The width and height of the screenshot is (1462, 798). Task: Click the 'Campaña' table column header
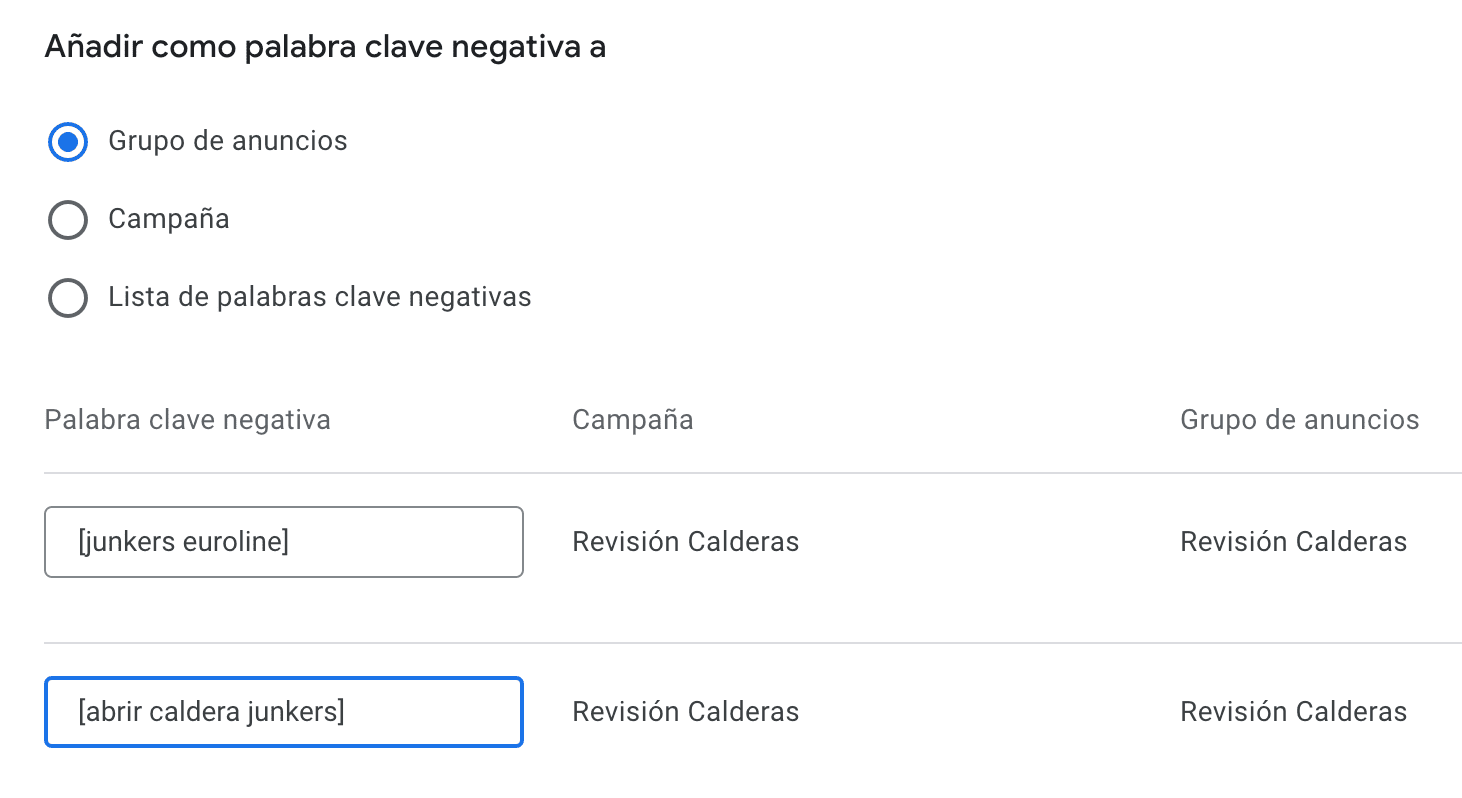click(632, 419)
